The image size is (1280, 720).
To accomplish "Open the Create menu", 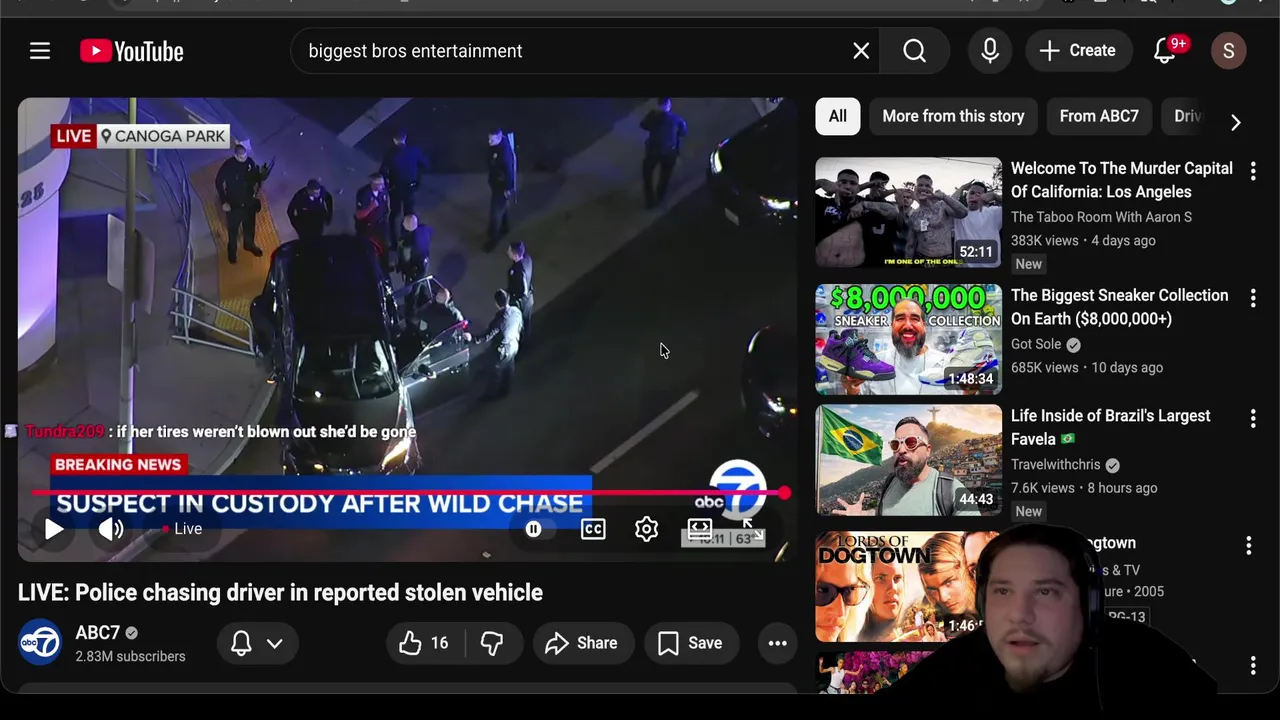I will 1078,51.
